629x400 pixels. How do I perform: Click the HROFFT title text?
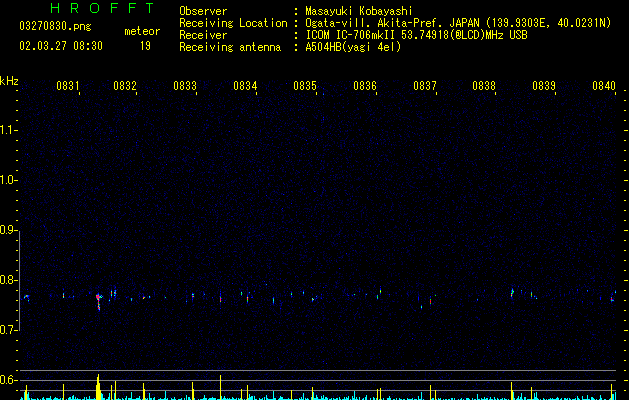tap(102, 8)
